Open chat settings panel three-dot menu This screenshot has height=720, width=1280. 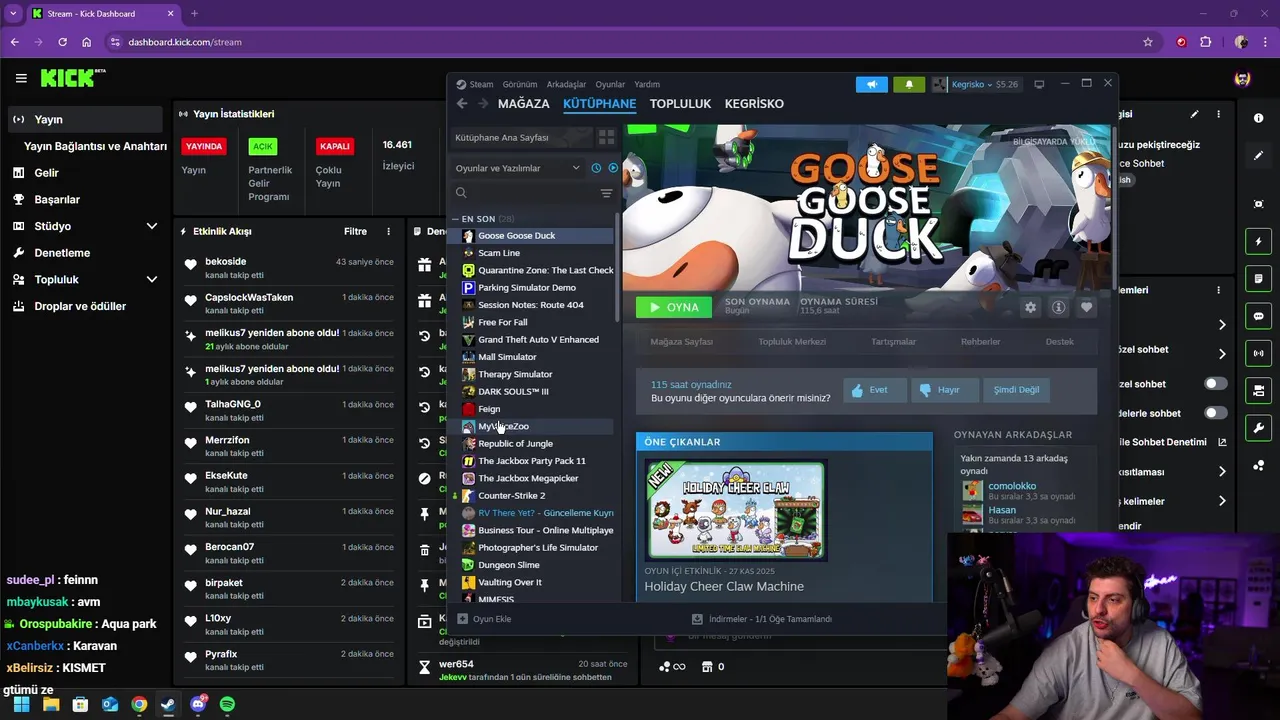tap(1218, 290)
